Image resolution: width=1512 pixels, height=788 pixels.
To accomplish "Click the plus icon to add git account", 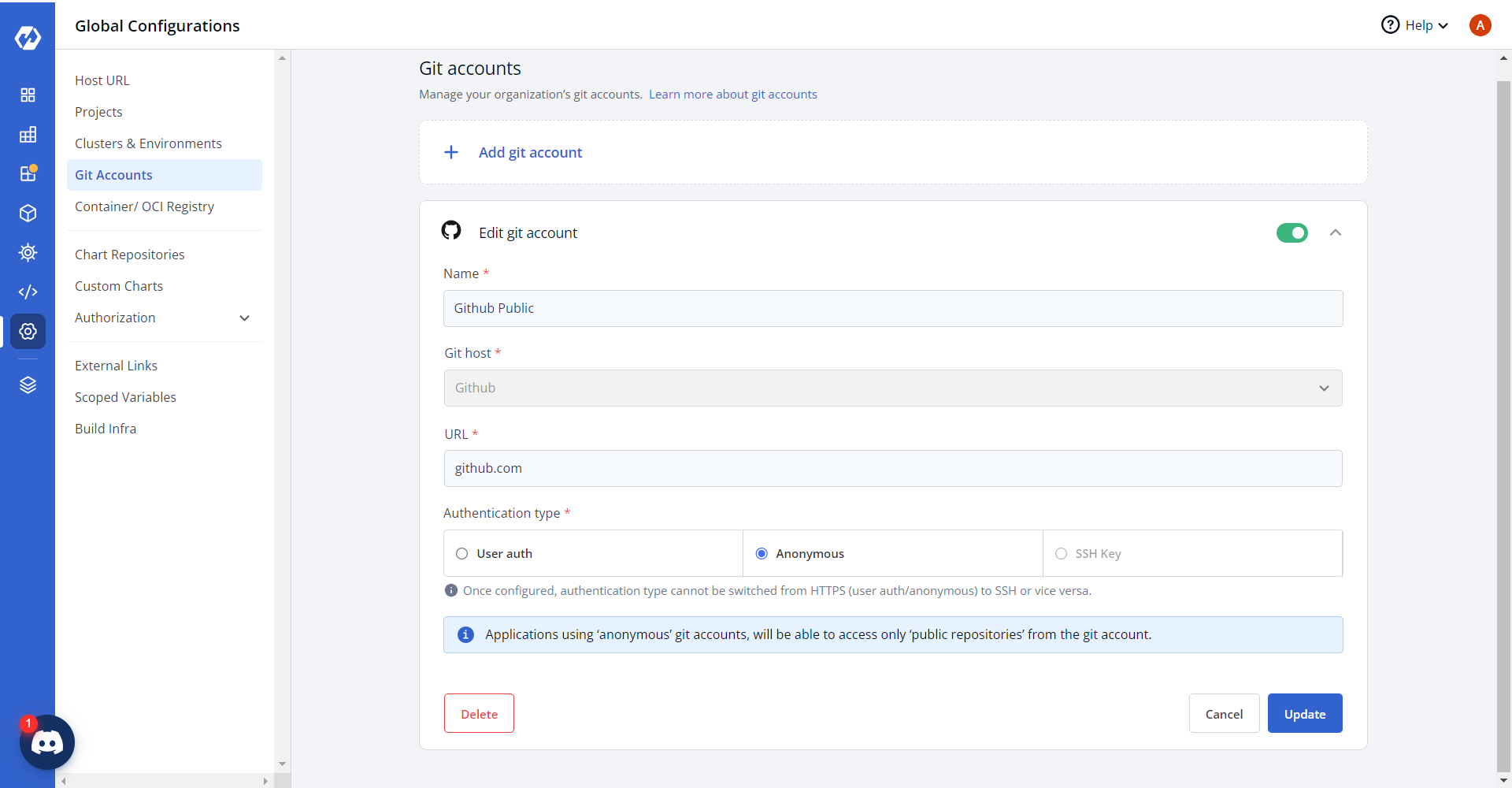I will pyautogui.click(x=451, y=152).
